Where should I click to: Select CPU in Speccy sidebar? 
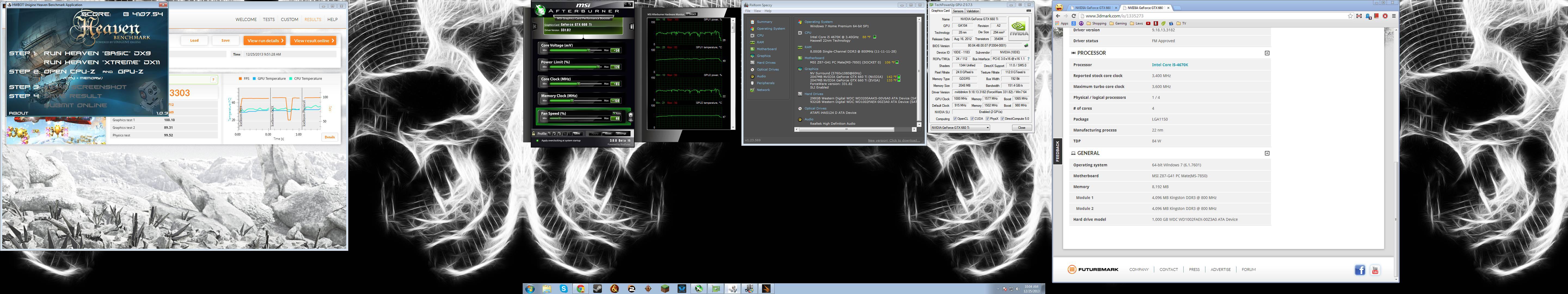pyautogui.click(x=760, y=35)
